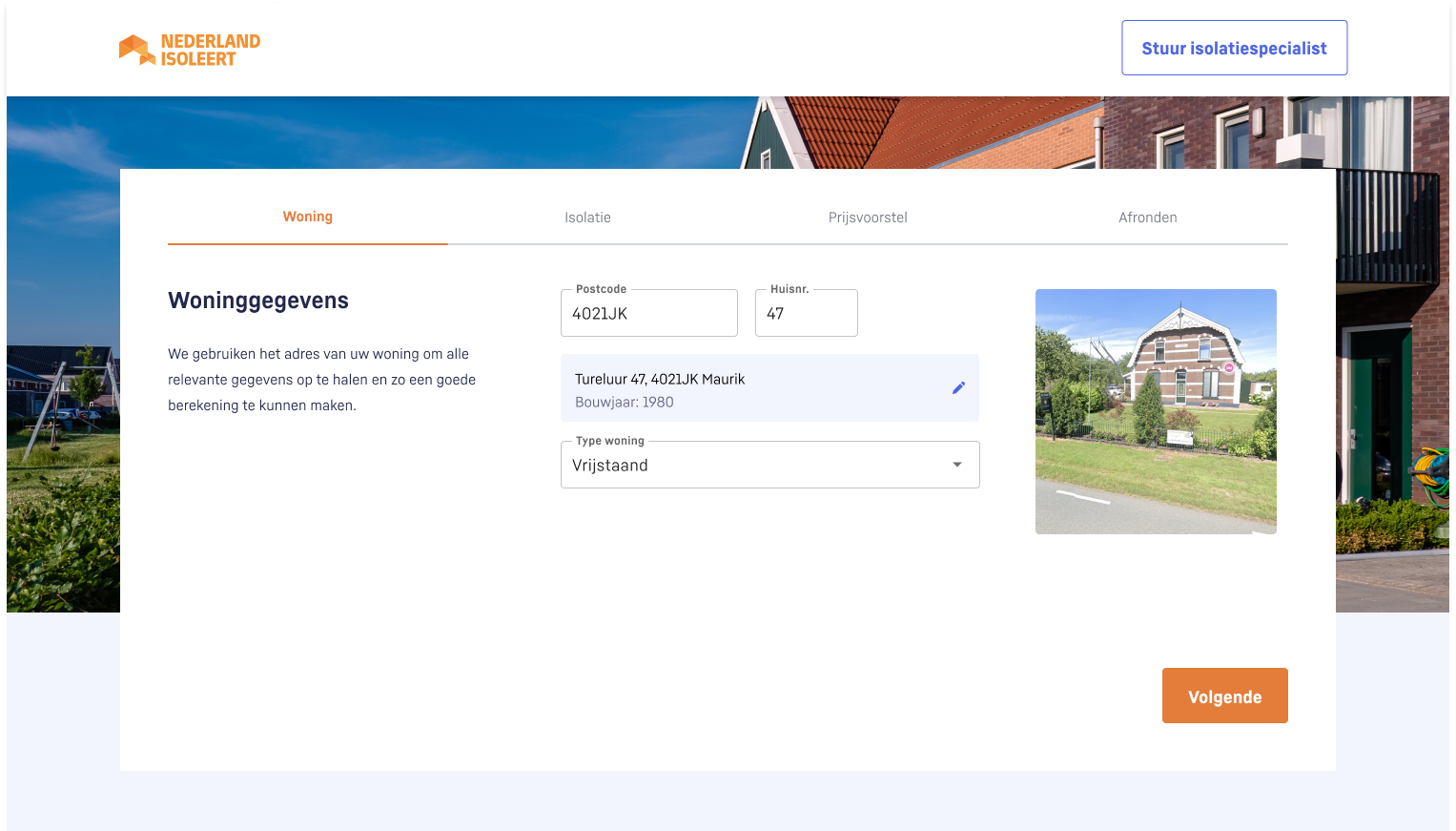
Task: Click the house street view photo
Action: [1155, 411]
